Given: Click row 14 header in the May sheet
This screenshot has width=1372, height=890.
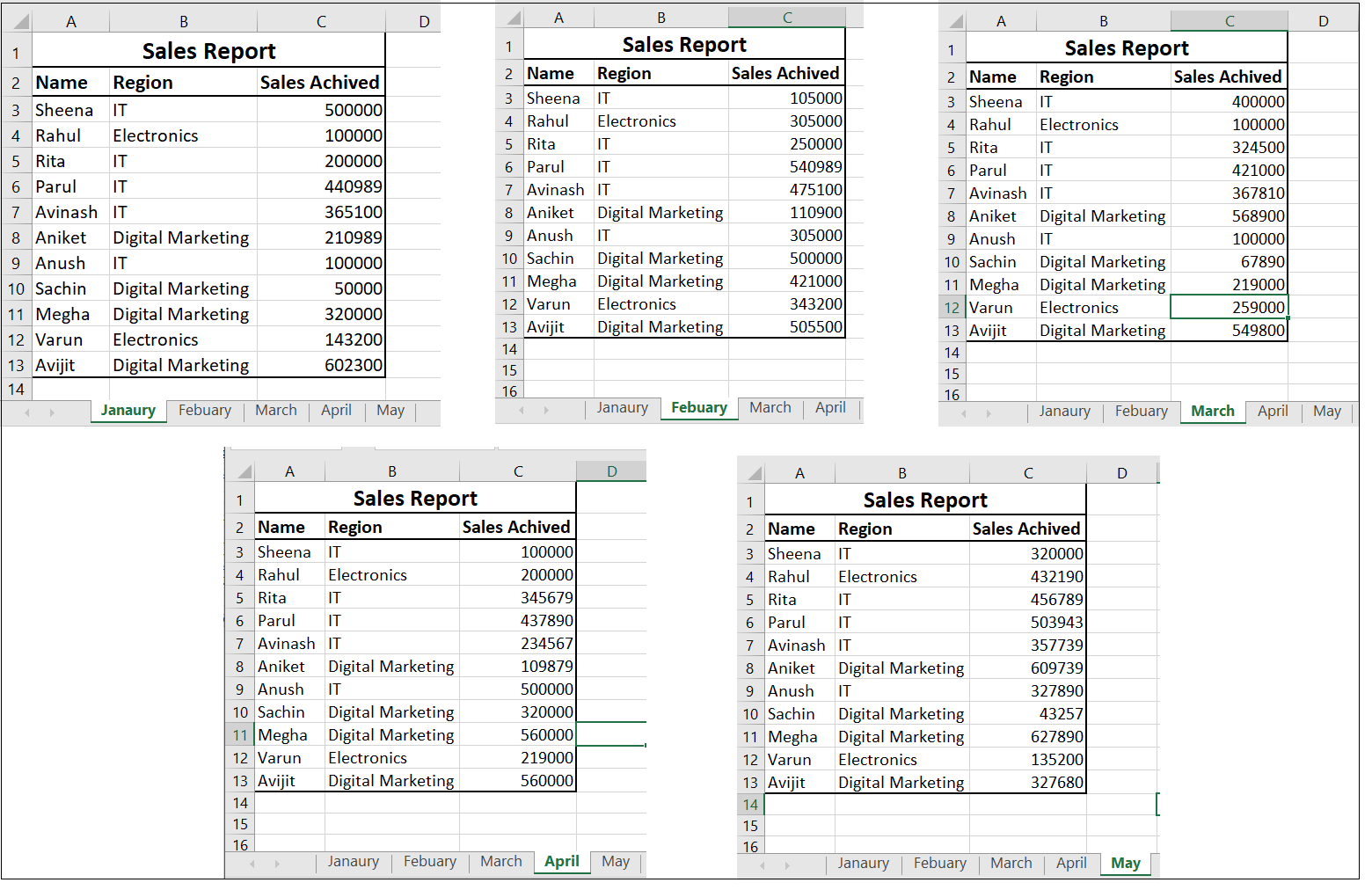Looking at the screenshot, I should click(x=751, y=804).
